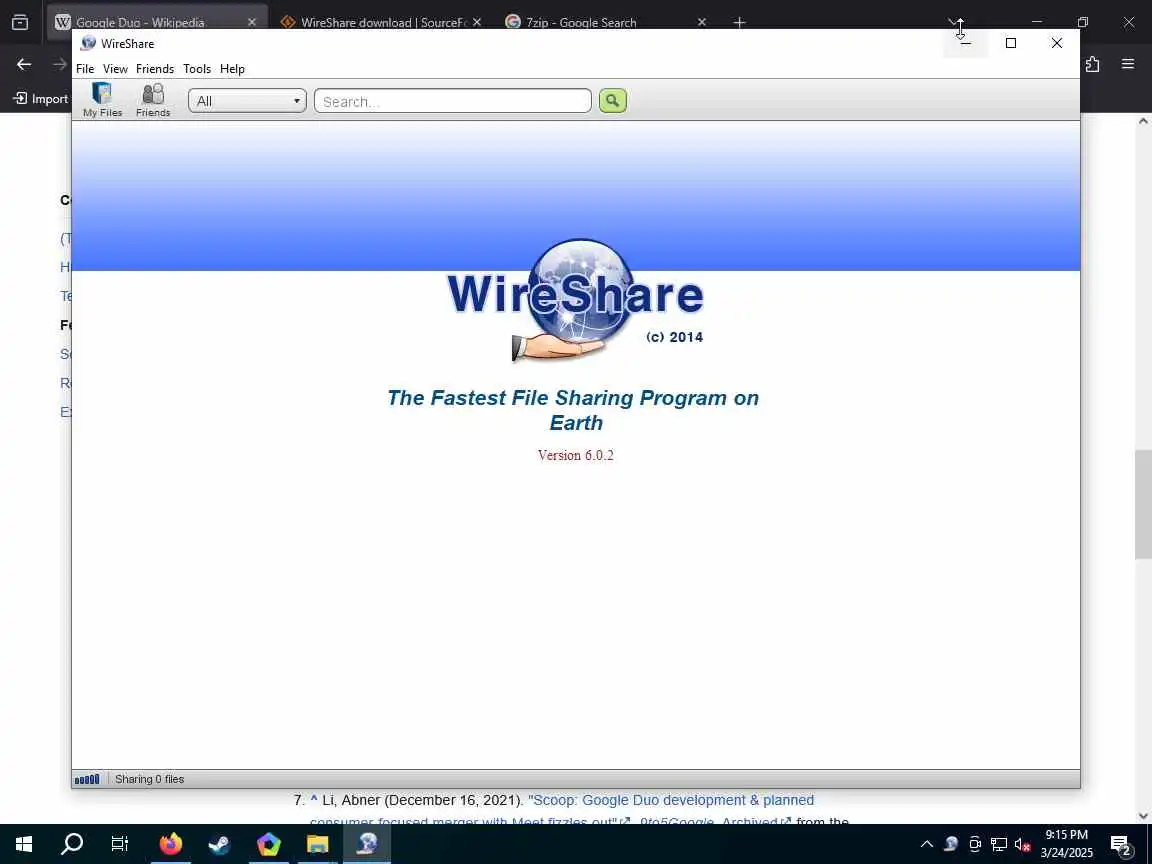Open Windows taskbar search
The image size is (1152, 864).
(x=72, y=843)
